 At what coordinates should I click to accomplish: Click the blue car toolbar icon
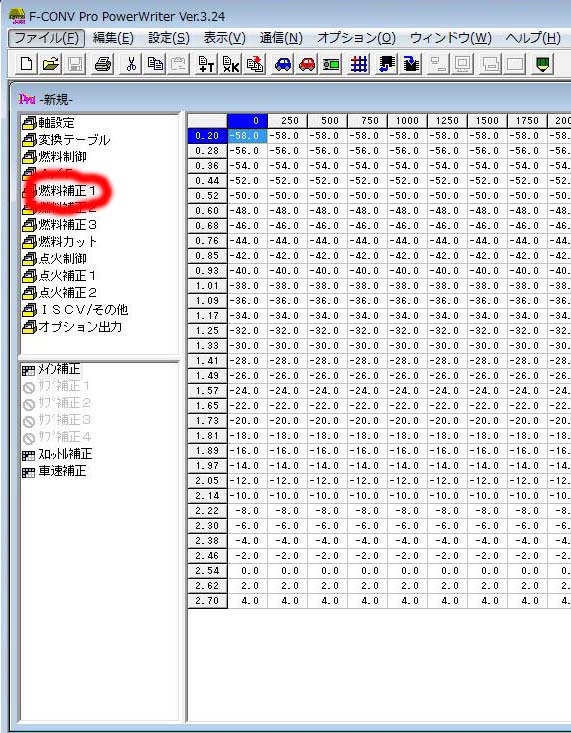click(x=283, y=64)
